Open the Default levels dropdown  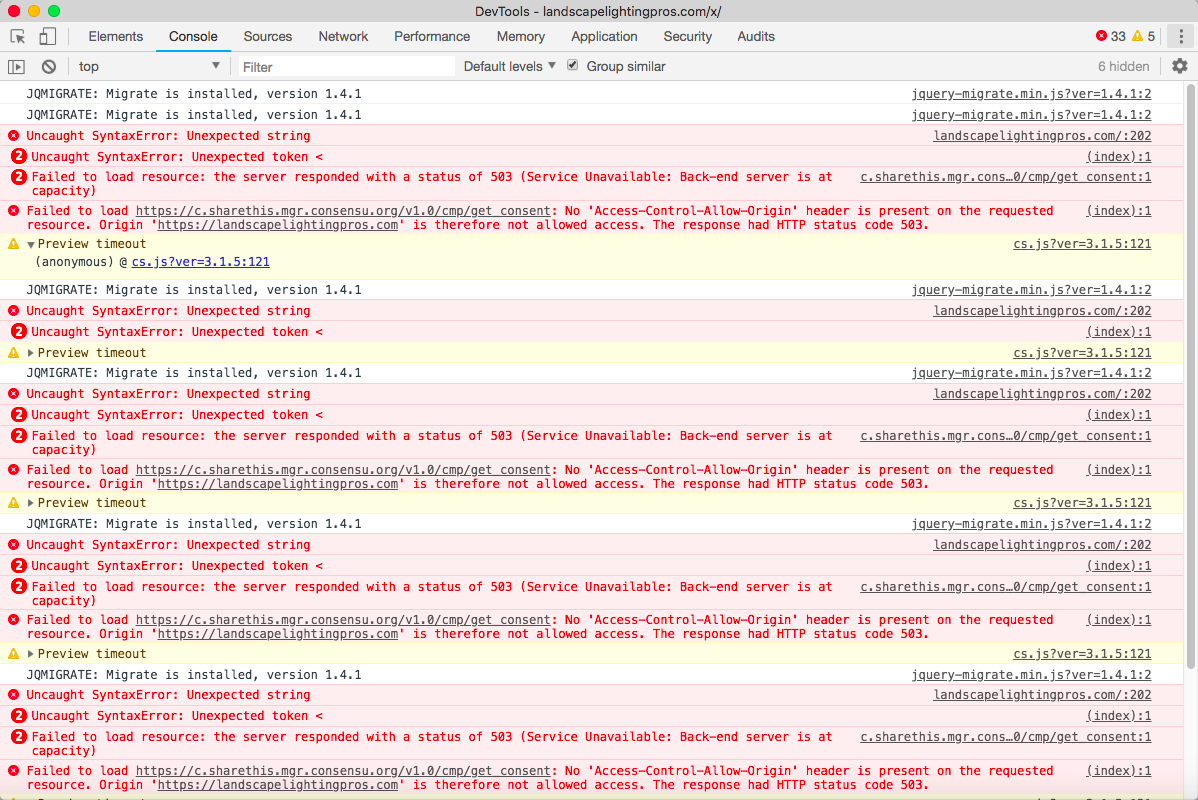click(510, 66)
